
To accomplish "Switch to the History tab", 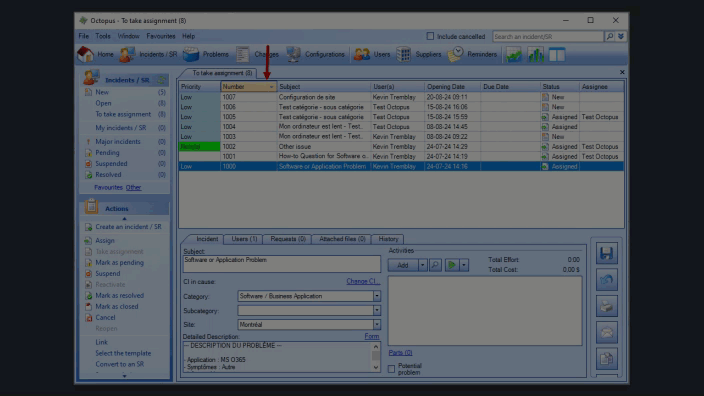I will coord(388,239).
